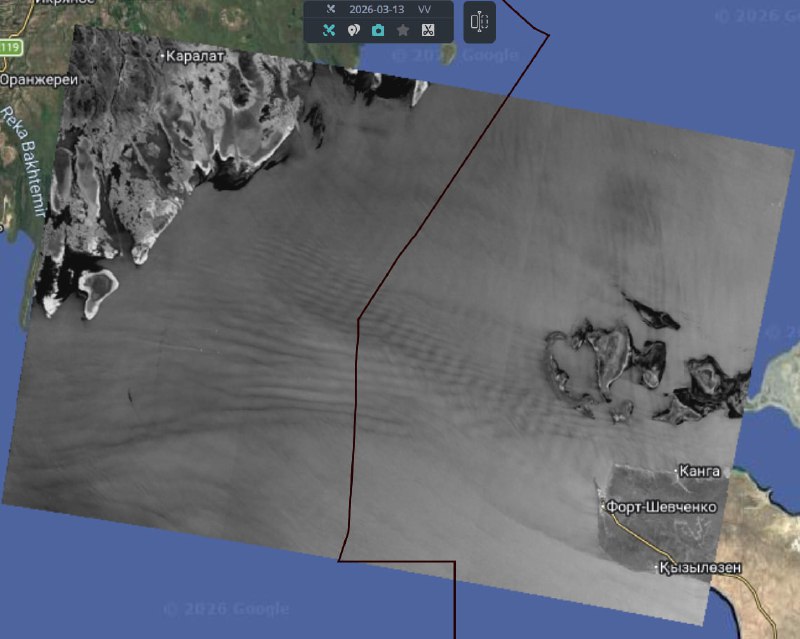Select the scissors clip tool
The image size is (800, 639).
click(x=427, y=30)
